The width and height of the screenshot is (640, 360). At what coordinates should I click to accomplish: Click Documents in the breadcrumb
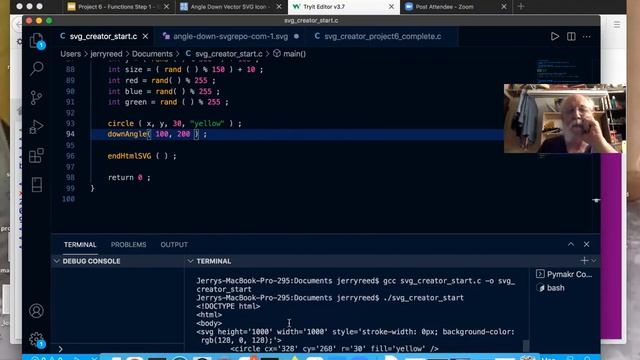(152, 54)
